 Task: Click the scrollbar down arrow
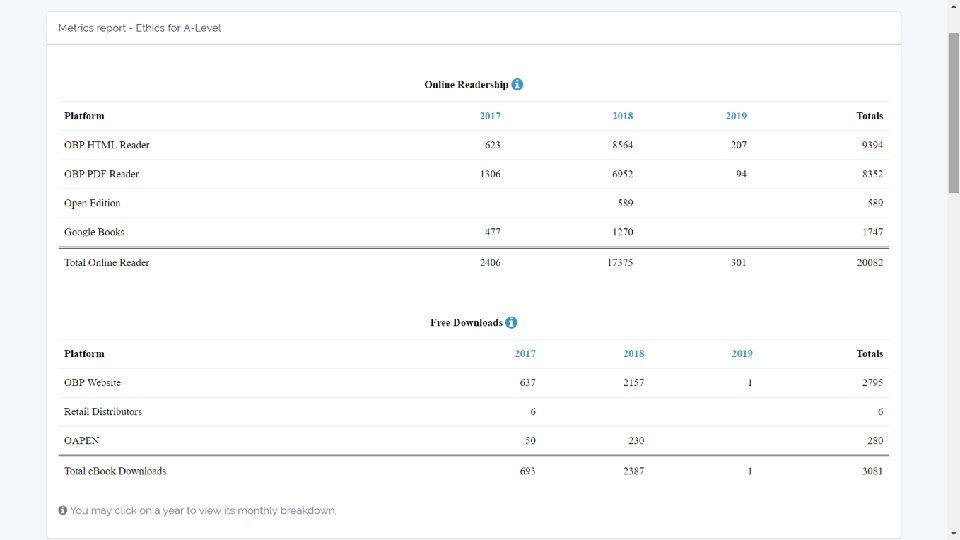[x=953, y=534]
